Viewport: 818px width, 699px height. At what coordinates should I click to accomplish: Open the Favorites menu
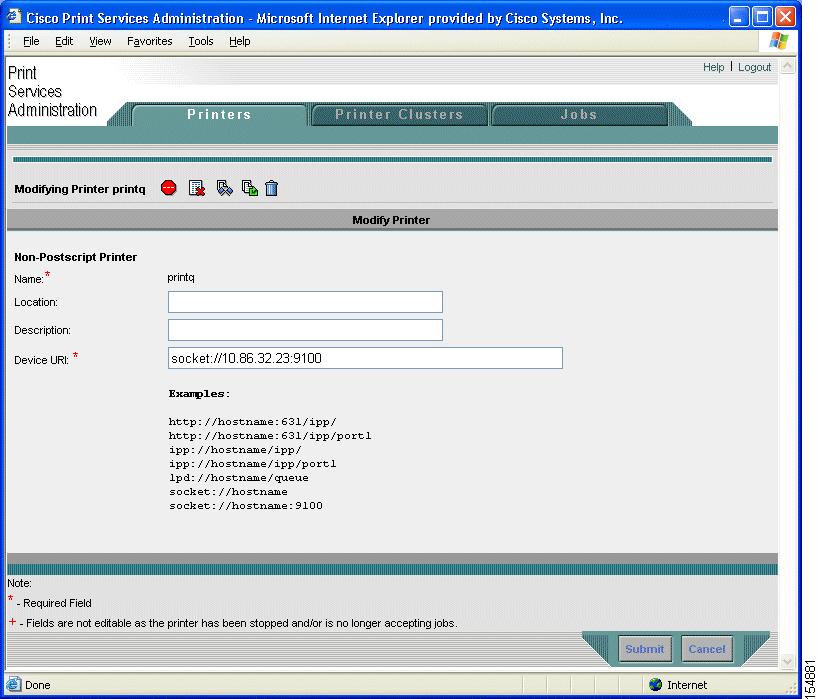(x=150, y=41)
